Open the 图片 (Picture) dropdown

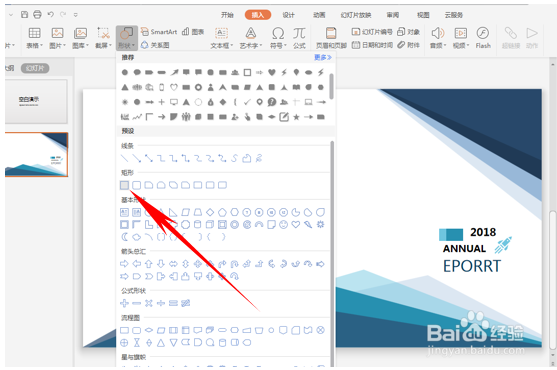pyautogui.click(x=58, y=38)
